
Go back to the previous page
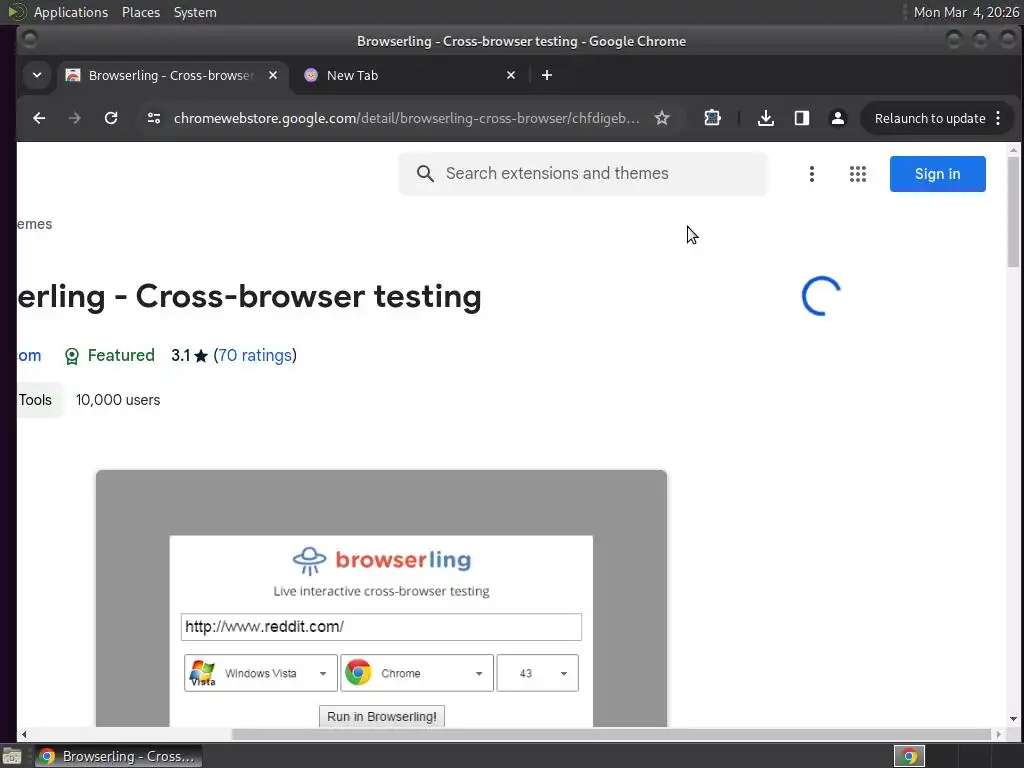[39, 118]
